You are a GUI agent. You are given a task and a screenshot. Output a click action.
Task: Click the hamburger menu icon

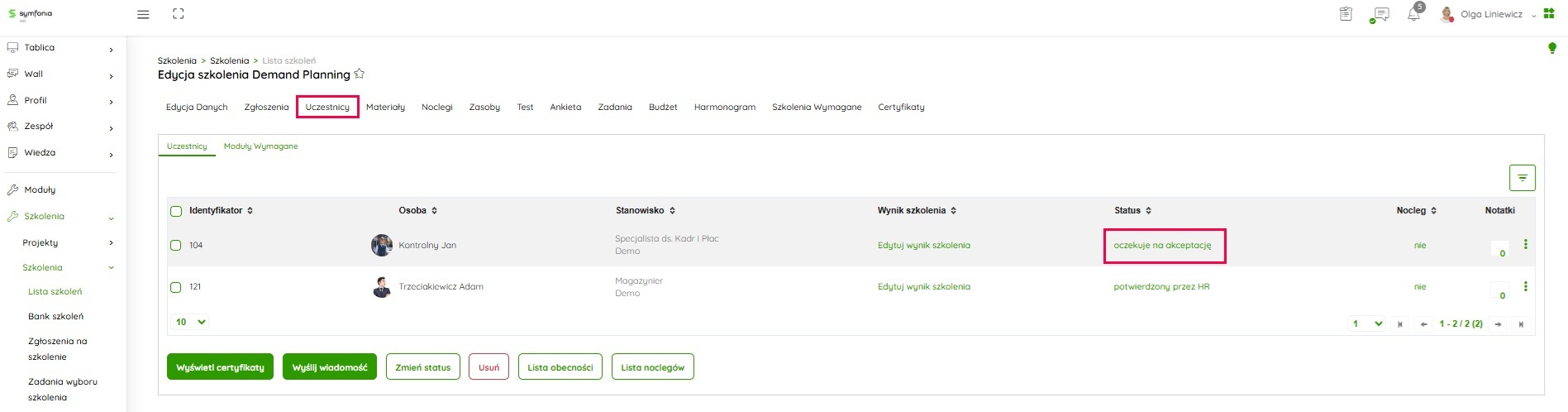[x=143, y=15]
